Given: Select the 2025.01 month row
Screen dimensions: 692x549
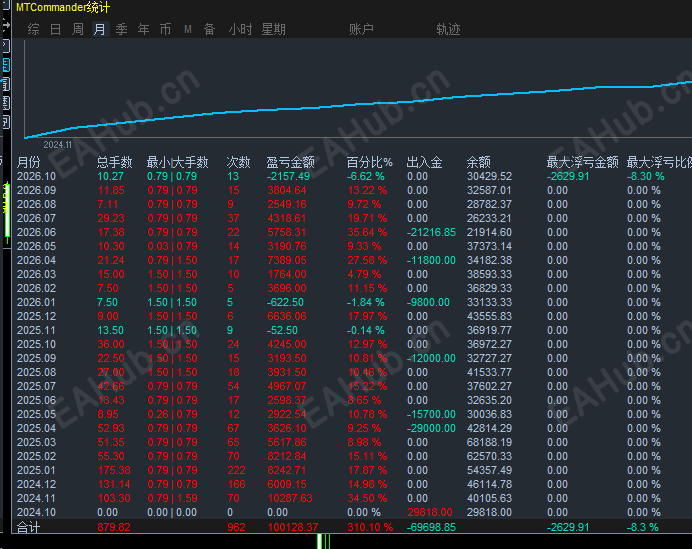Looking at the screenshot, I should coord(352,470).
